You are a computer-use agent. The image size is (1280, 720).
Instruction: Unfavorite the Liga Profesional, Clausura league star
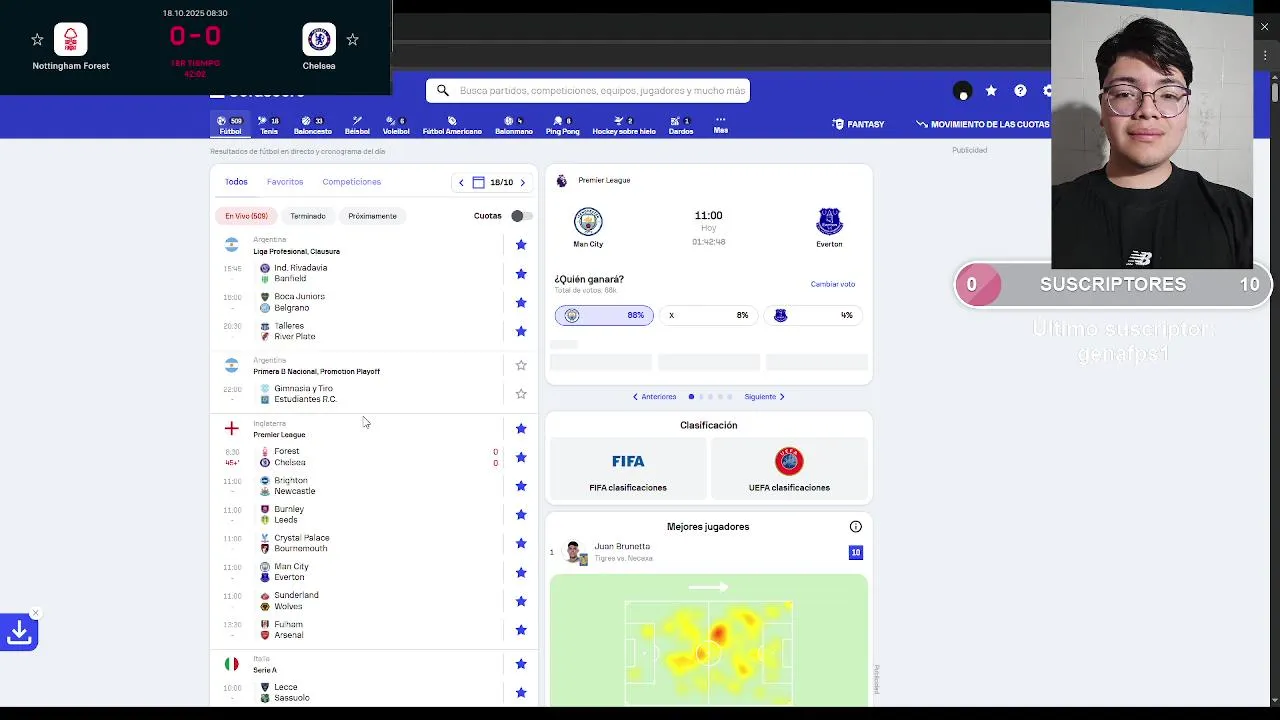tap(521, 245)
